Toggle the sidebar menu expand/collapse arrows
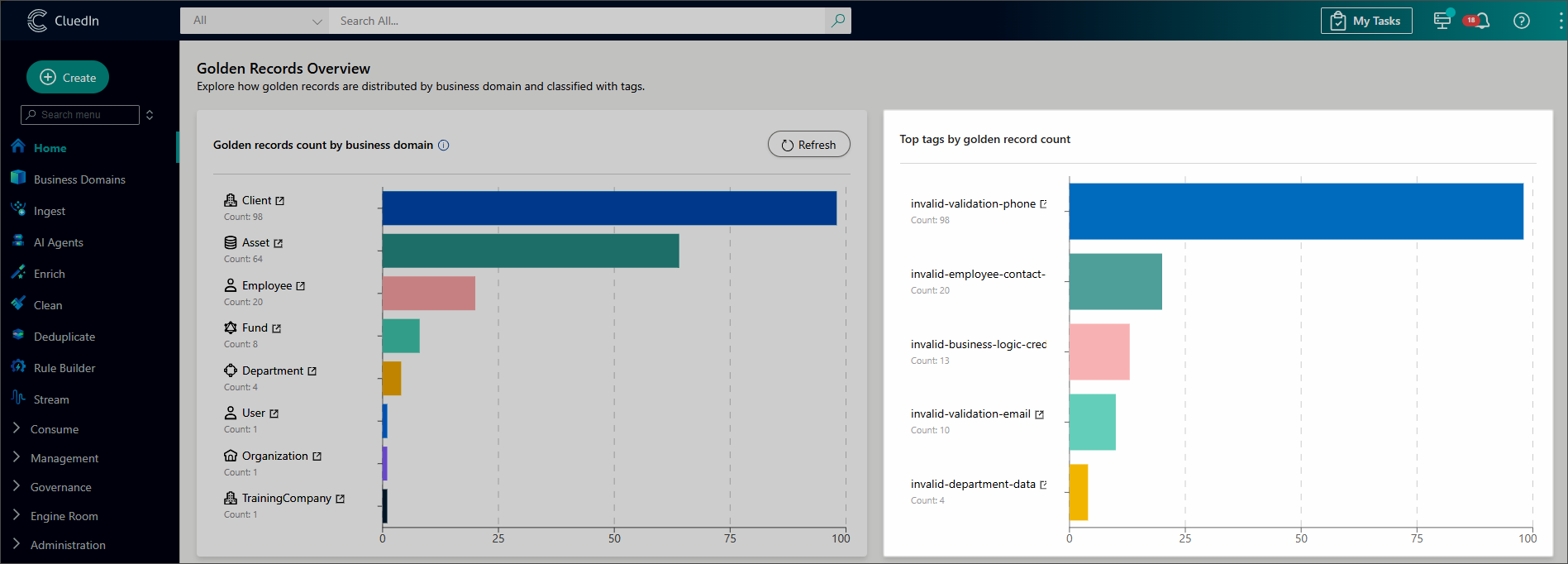This screenshot has height=564, width=1568. point(150,115)
